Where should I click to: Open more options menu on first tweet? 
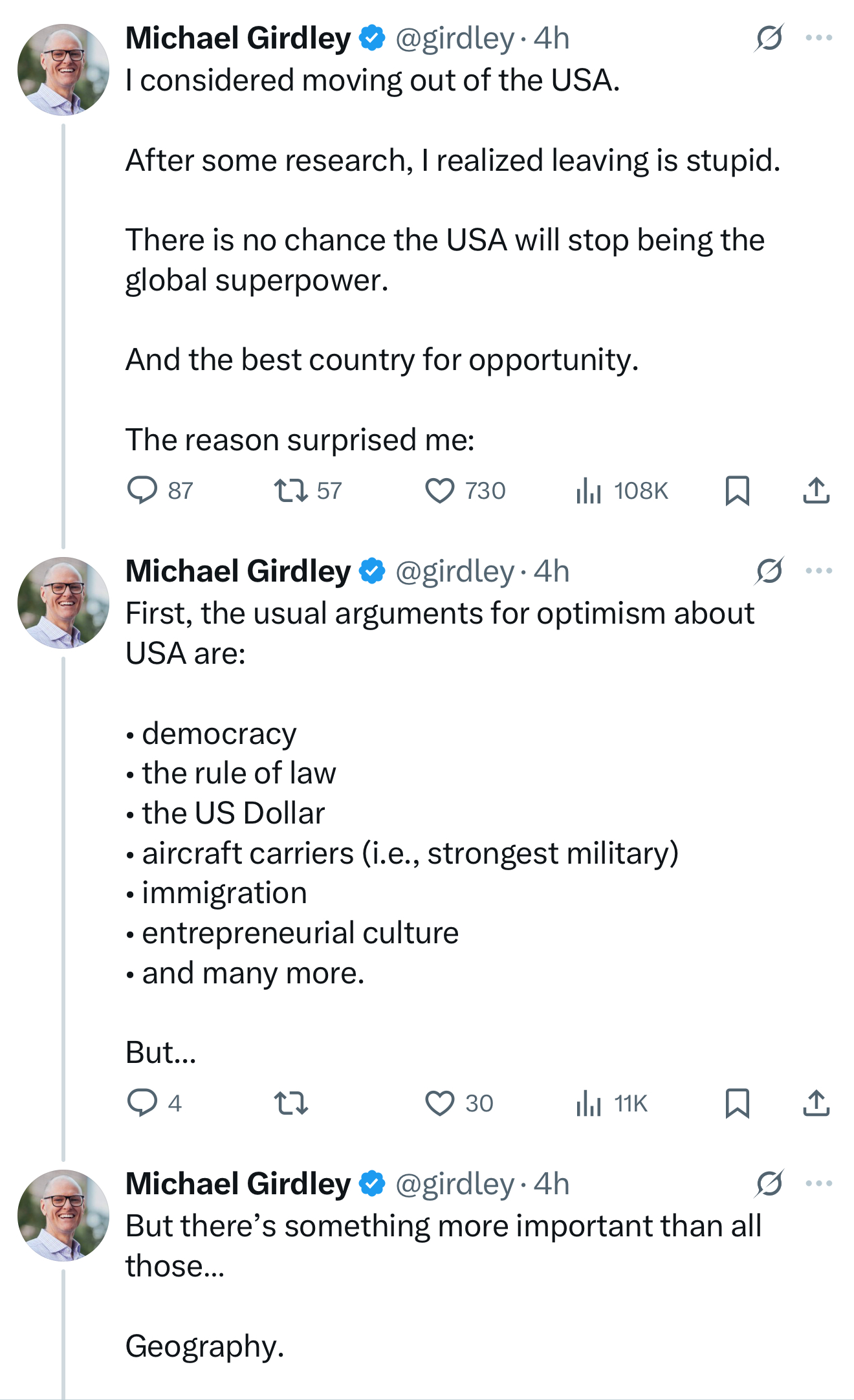819,38
